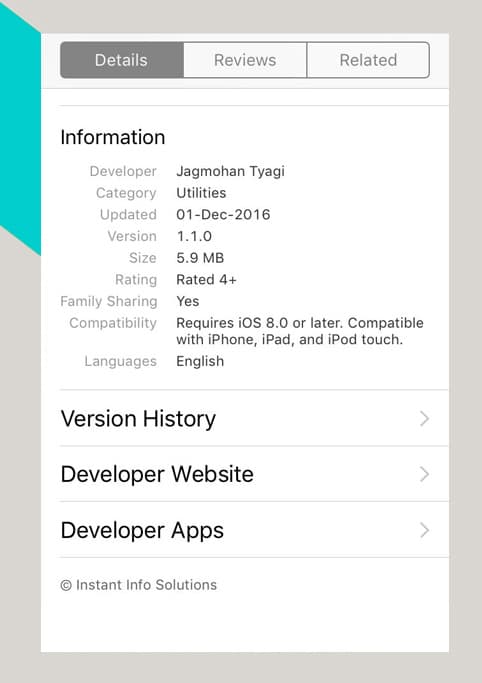Click the English language value

pos(200,361)
